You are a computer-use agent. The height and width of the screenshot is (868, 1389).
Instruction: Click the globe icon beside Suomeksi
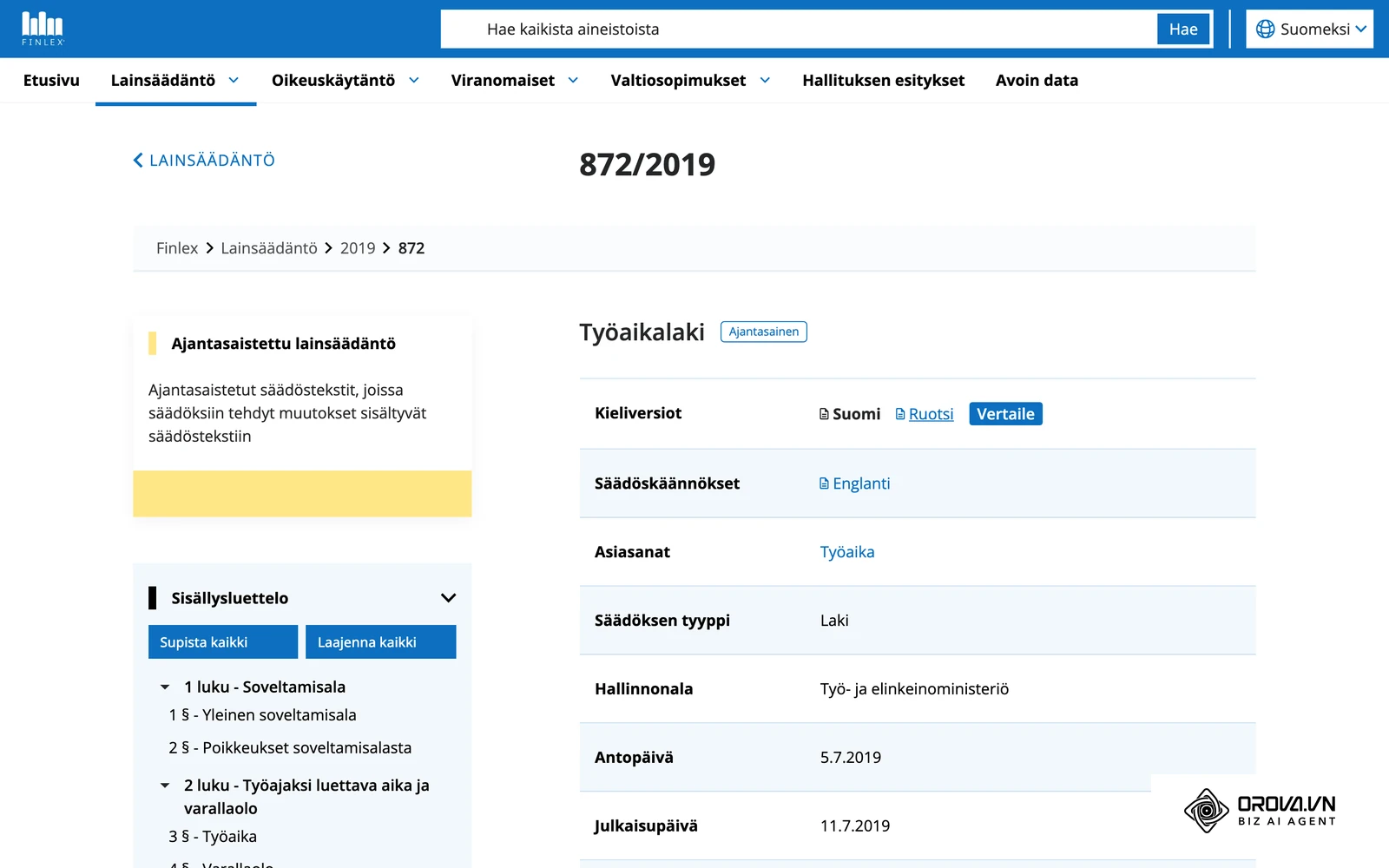[x=1266, y=30]
